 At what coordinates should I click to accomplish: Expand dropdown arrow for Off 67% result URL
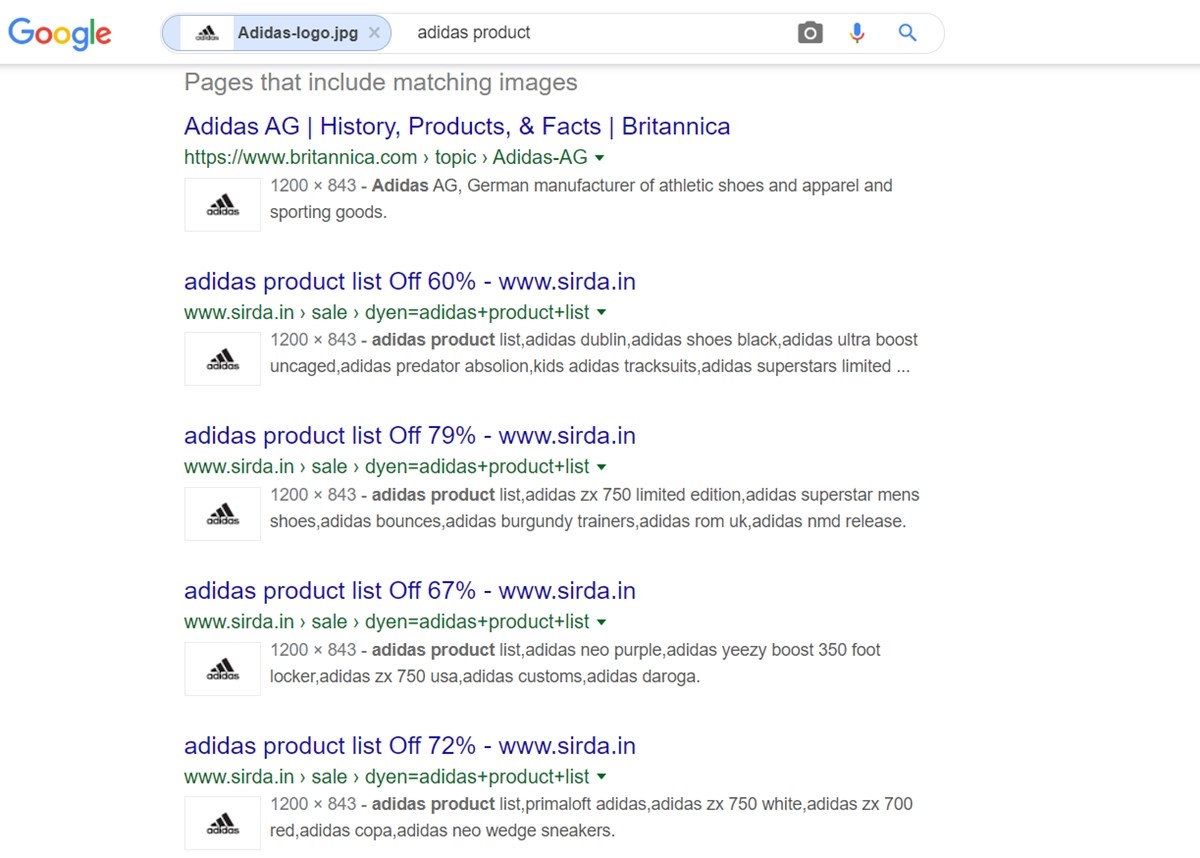602,622
